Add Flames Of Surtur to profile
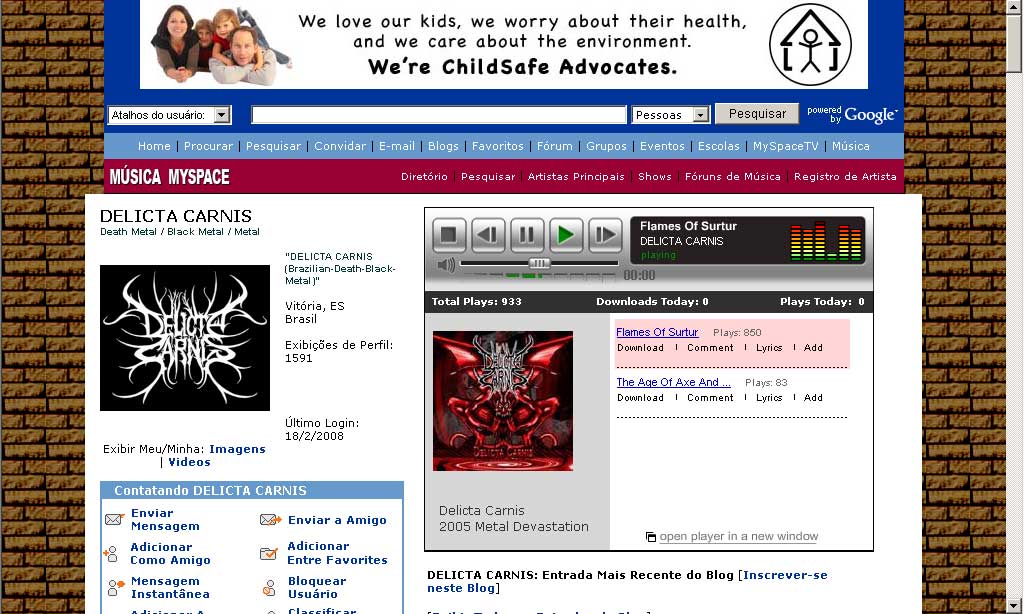The width and height of the screenshot is (1024, 614). (813, 347)
